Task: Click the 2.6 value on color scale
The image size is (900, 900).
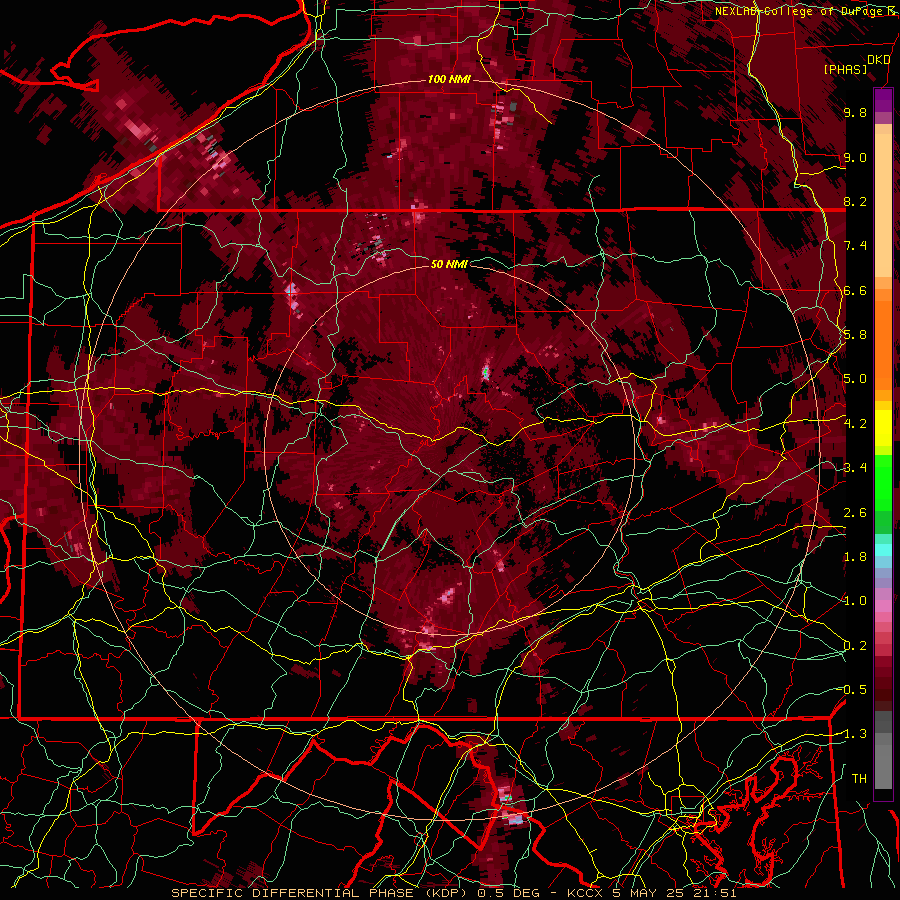Action: (x=855, y=513)
